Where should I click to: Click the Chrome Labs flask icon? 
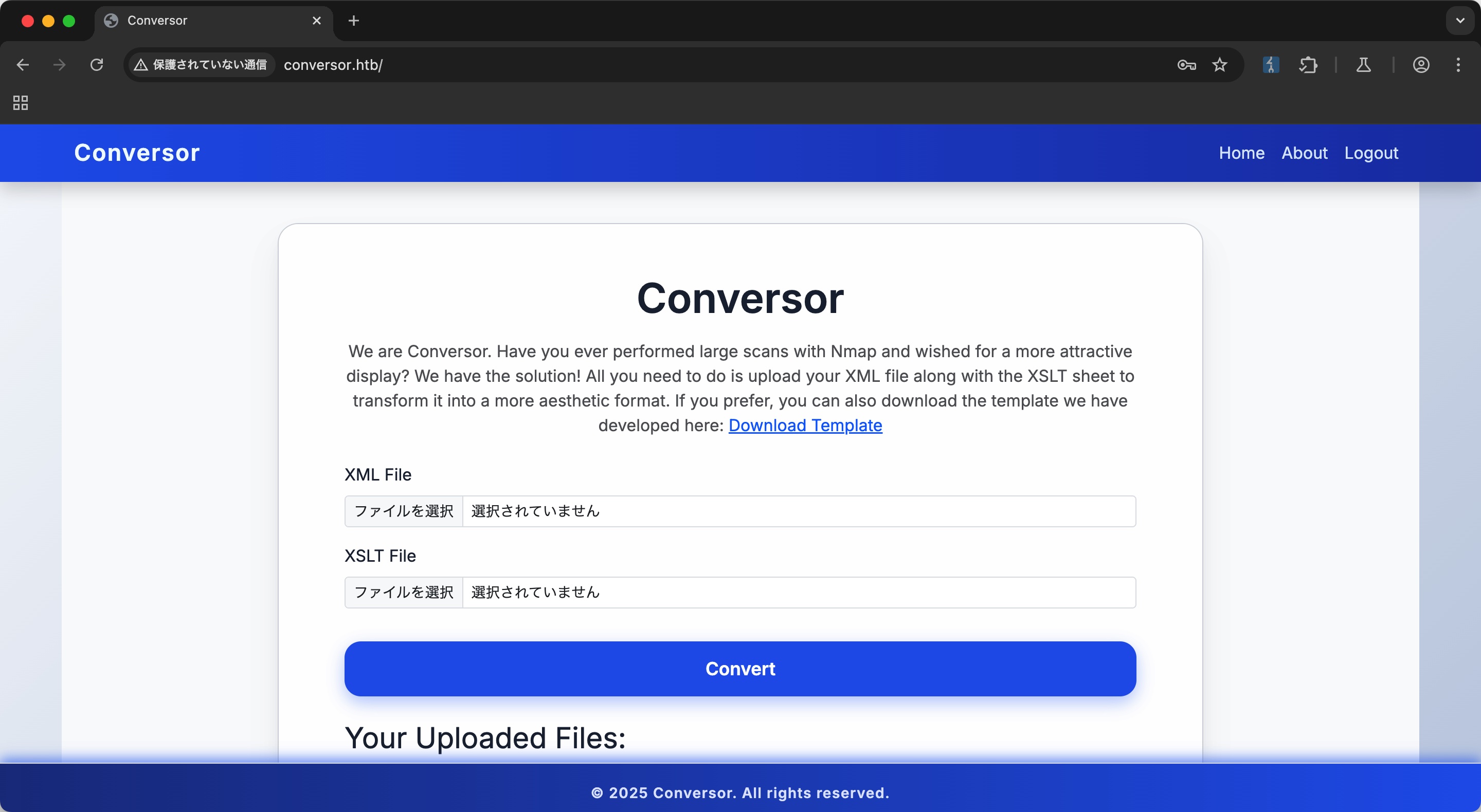(x=1363, y=65)
